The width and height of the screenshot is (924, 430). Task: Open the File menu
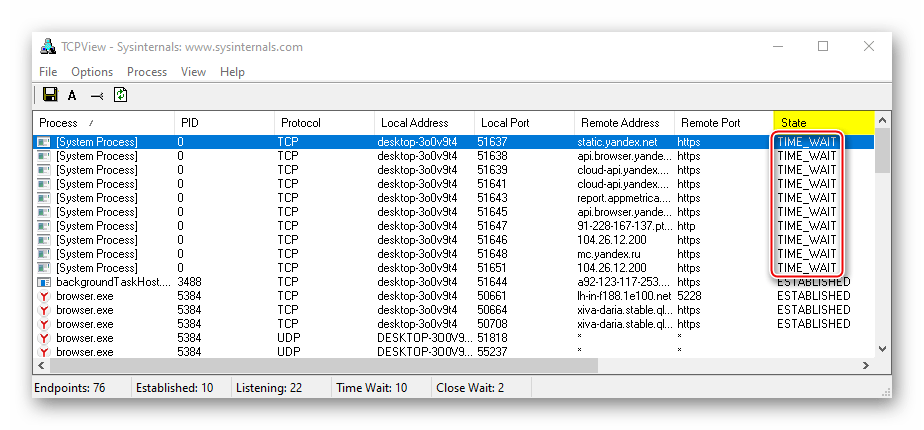point(48,72)
